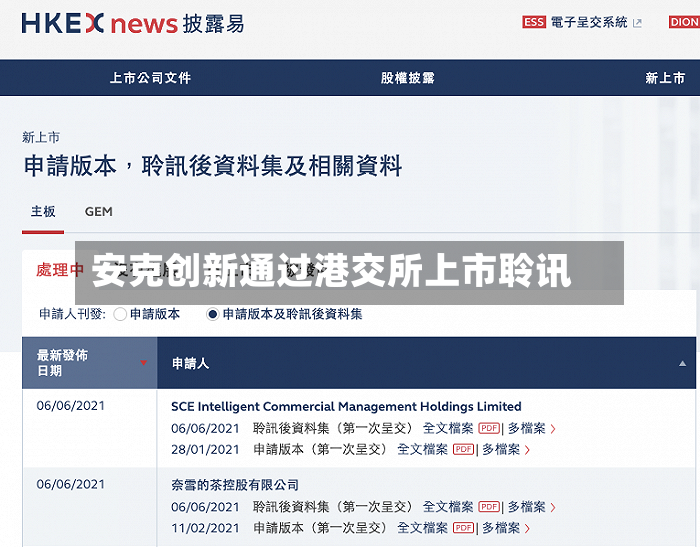The height and width of the screenshot is (547, 700).
Task: Select the 申請版本及聆訊後資料集 radio button
Action: [x=212, y=314]
